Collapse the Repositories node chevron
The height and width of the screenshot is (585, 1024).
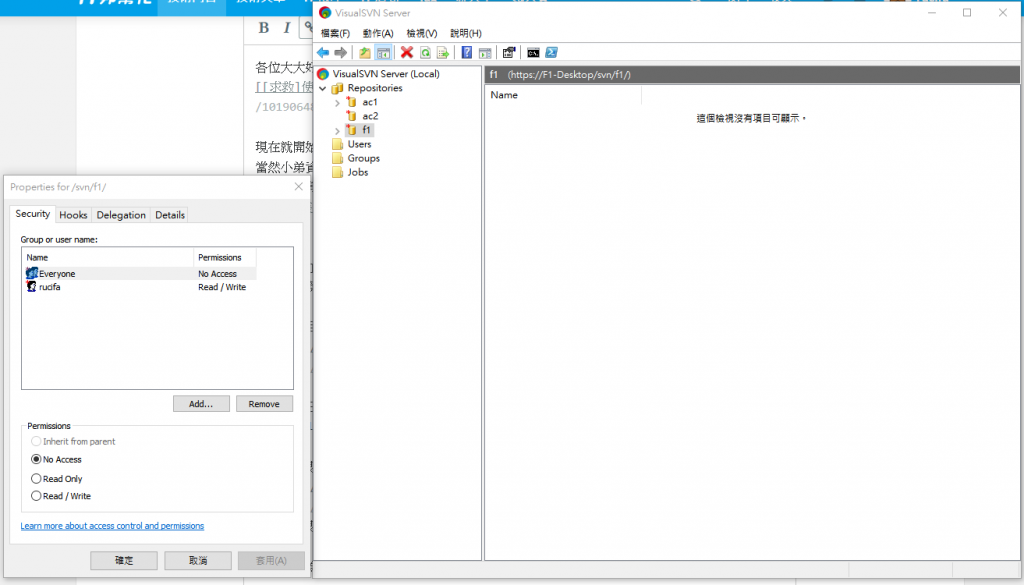(x=323, y=88)
